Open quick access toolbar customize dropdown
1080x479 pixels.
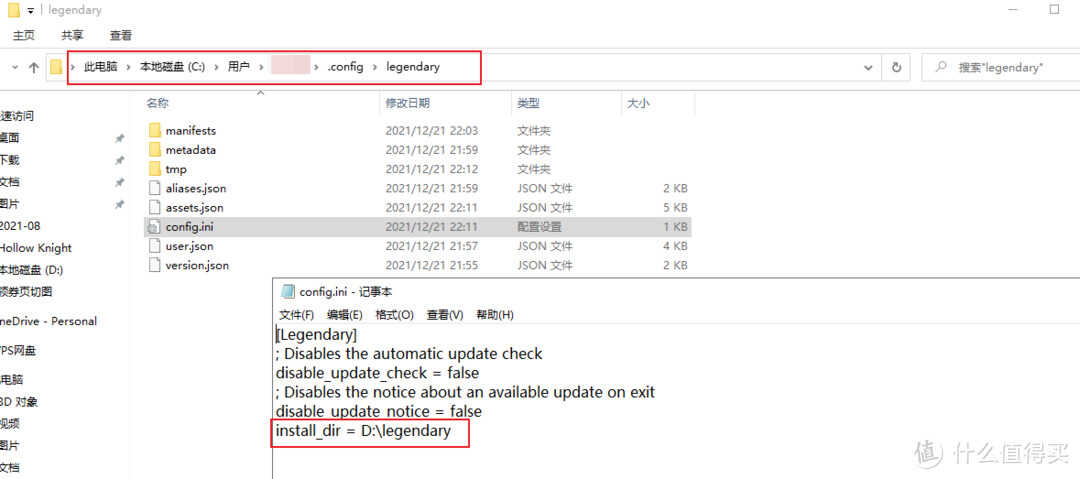[x=31, y=10]
